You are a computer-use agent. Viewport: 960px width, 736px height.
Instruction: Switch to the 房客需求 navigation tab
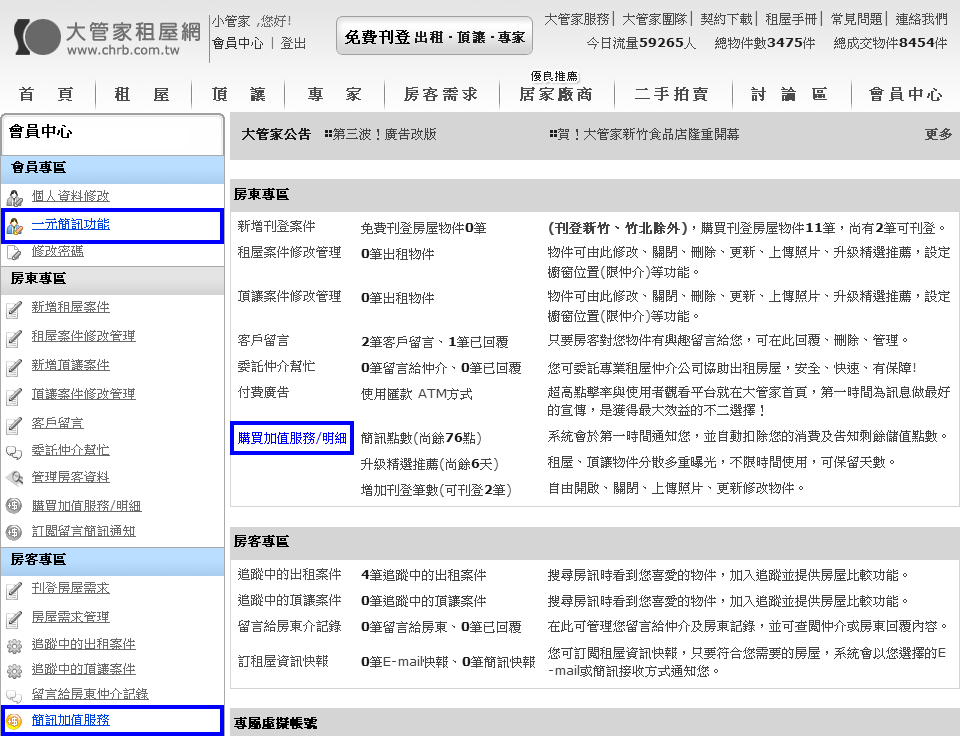click(x=441, y=94)
